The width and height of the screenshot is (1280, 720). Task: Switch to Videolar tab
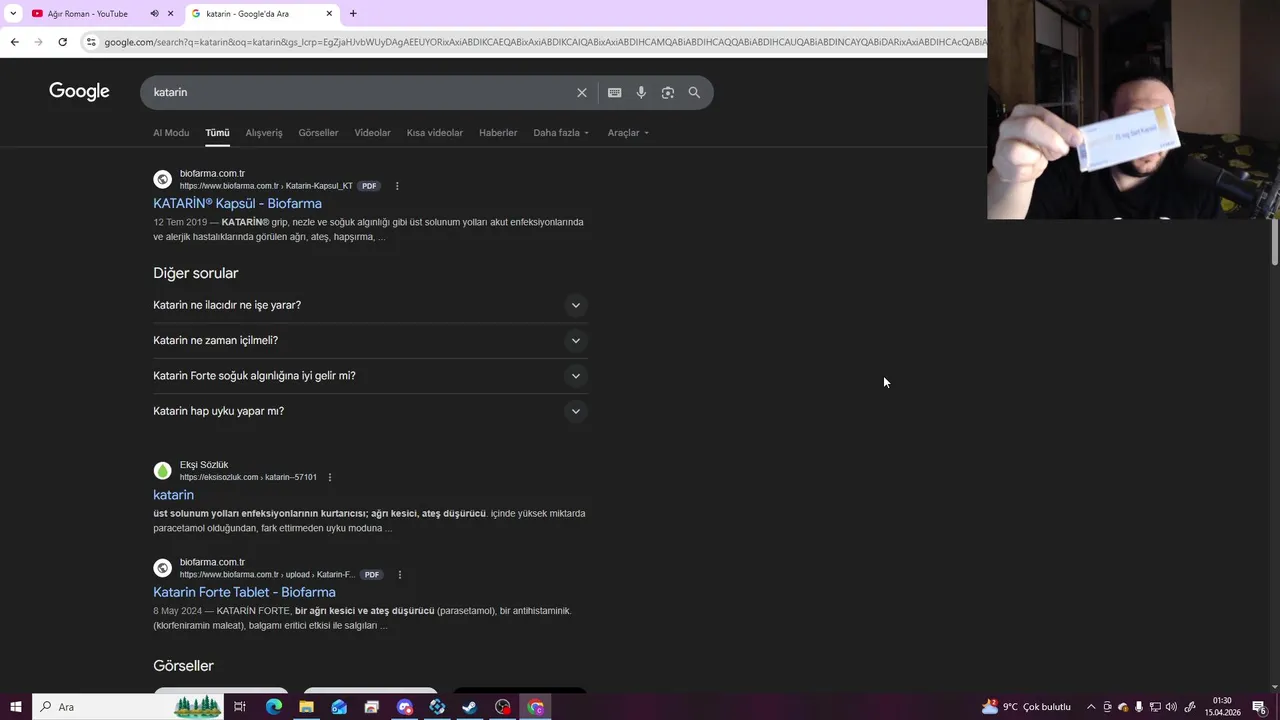[372, 133]
